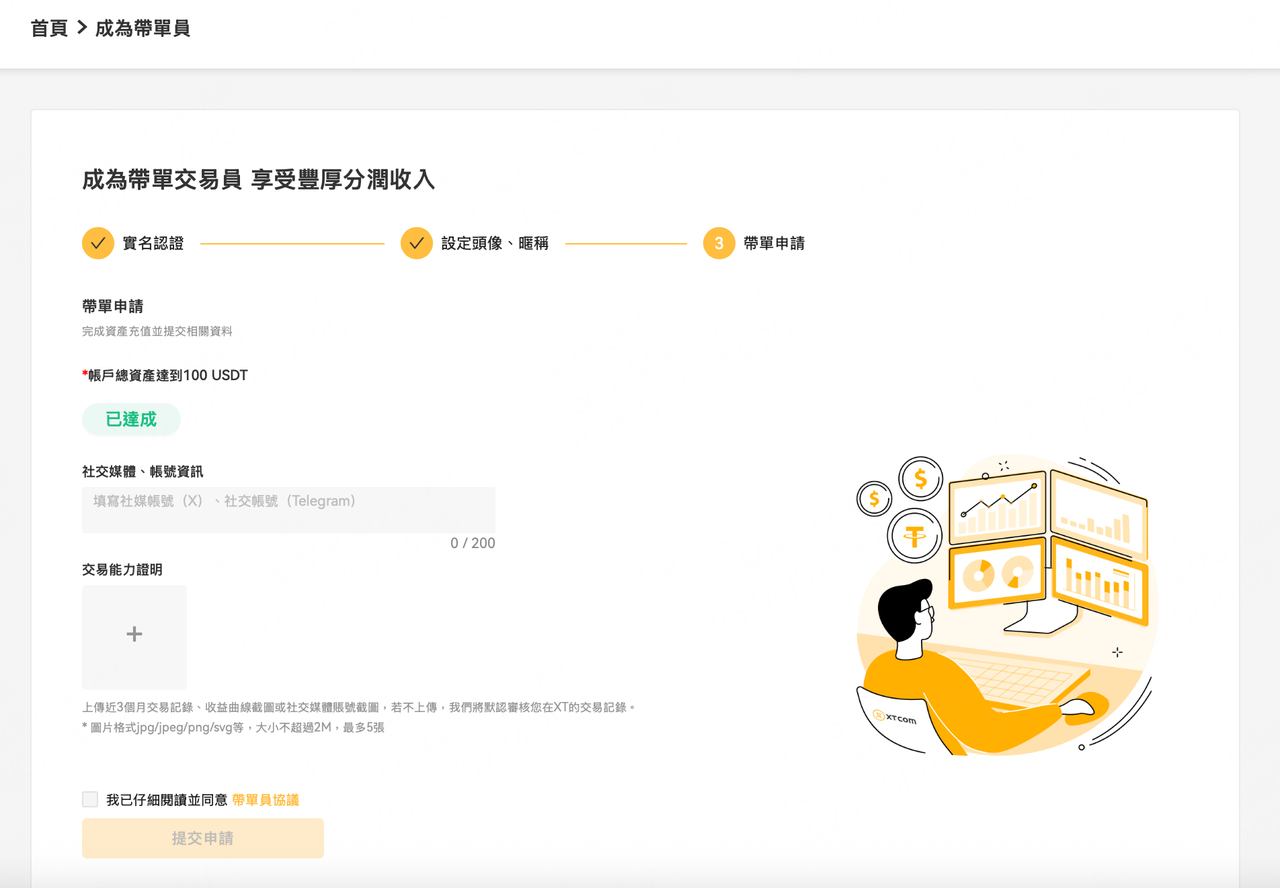Click the plus icon to upload image
The width and height of the screenshot is (1280, 888).
pyautogui.click(x=134, y=634)
